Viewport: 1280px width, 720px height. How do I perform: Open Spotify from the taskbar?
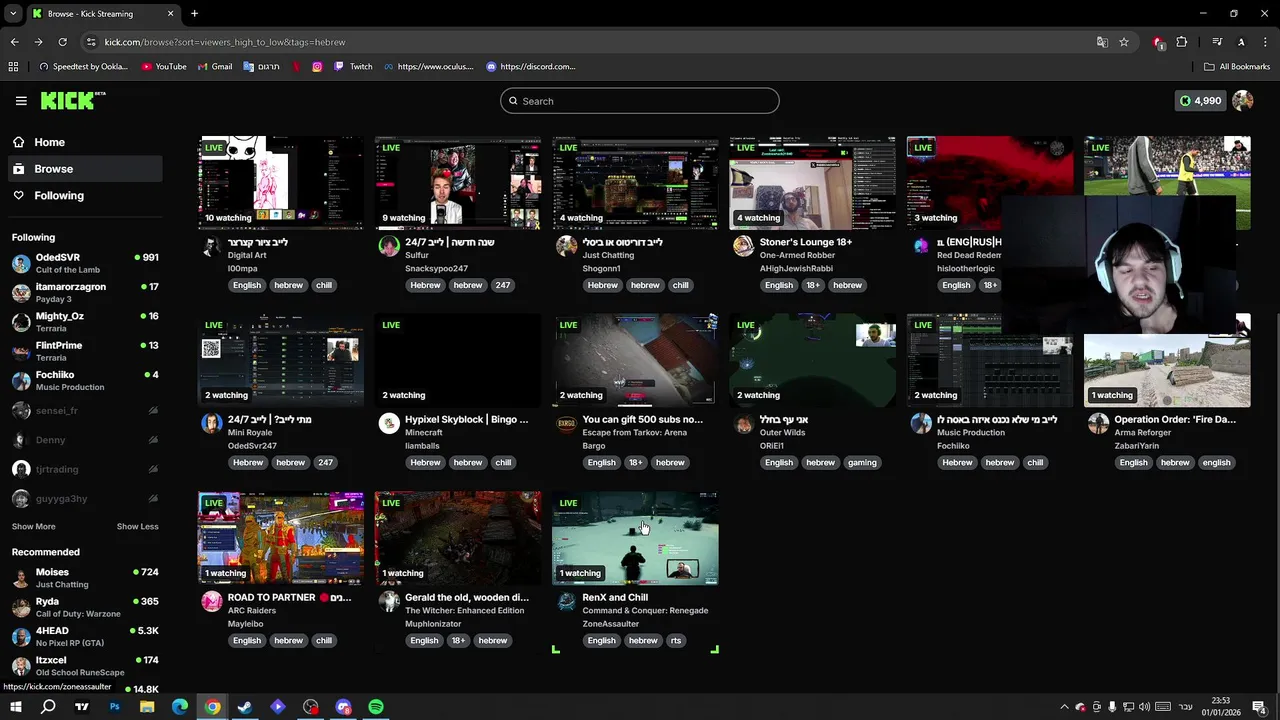(376, 707)
